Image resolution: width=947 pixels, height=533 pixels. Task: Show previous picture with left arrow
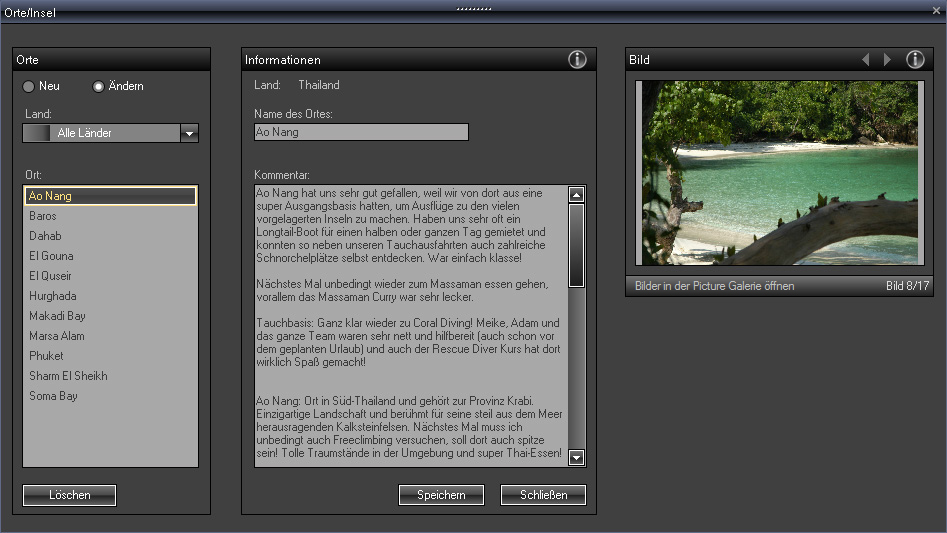coord(866,60)
